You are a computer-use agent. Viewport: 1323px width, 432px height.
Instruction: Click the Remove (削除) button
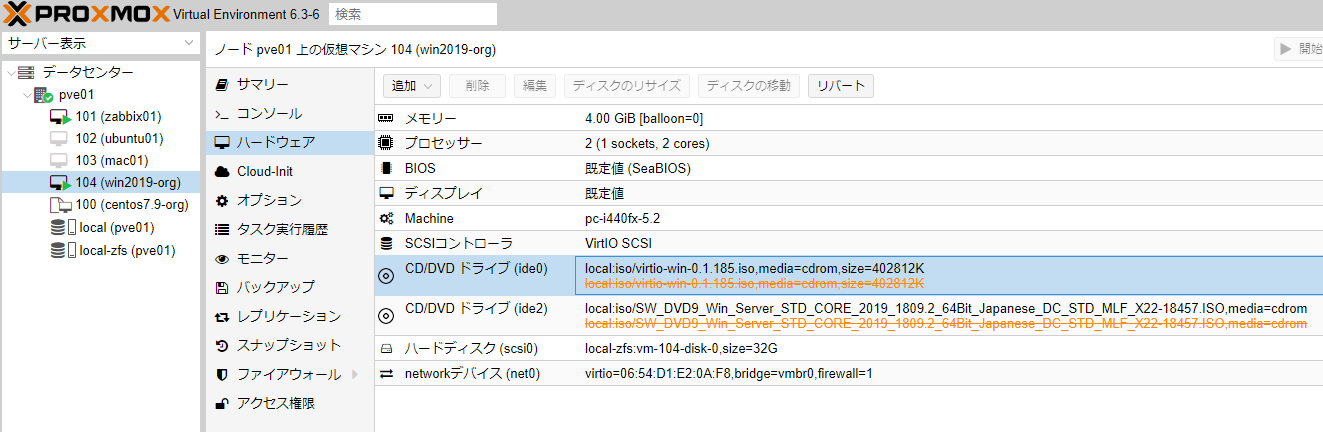click(477, 86)
